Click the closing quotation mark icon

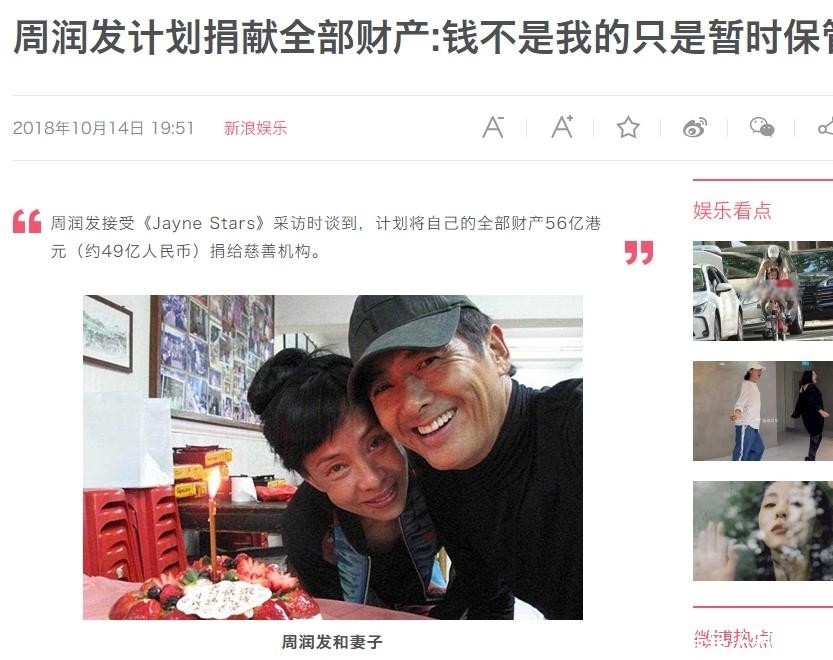click(639, 252)
